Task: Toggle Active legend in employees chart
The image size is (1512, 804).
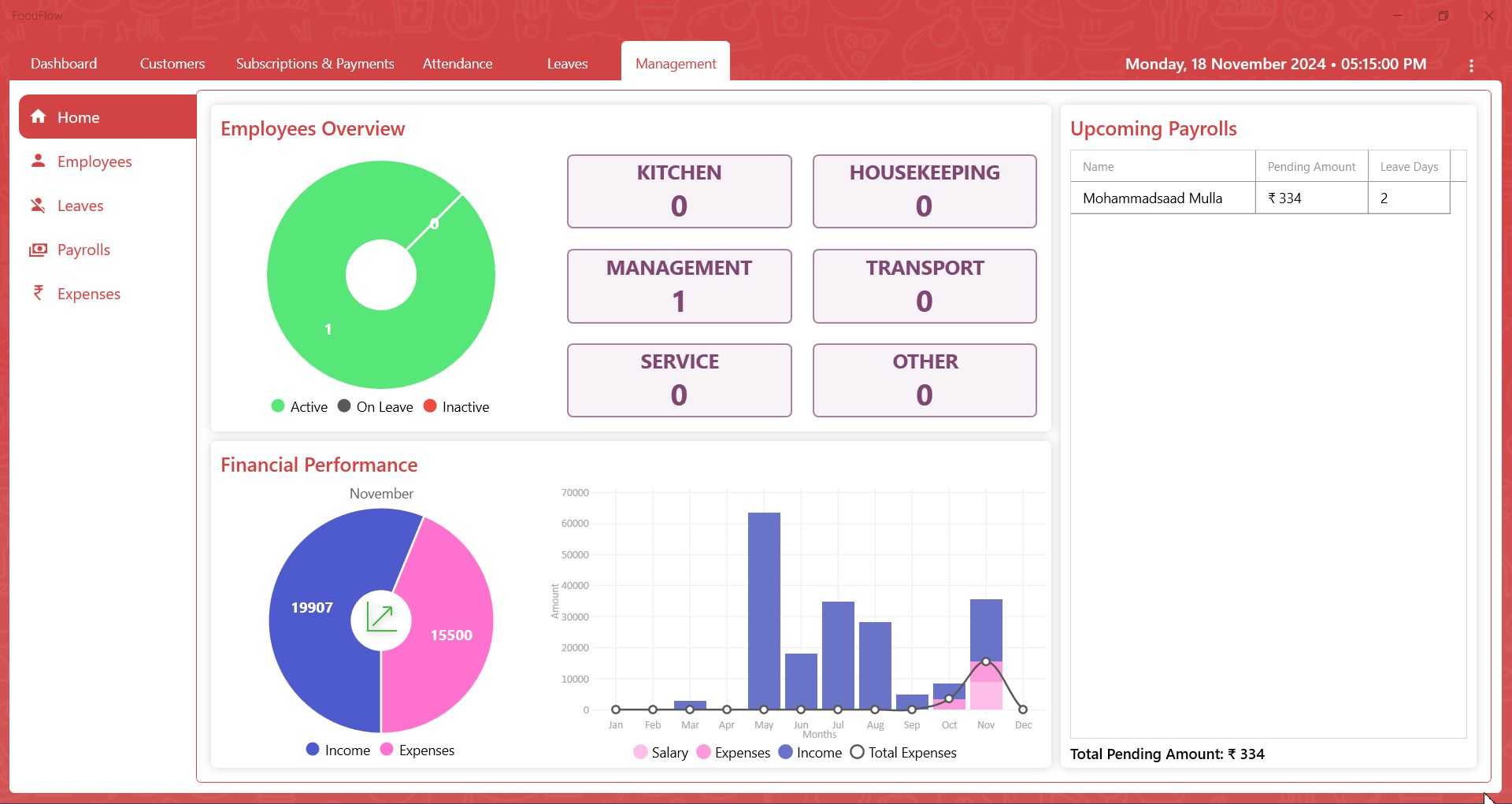Action: [299, 406]
